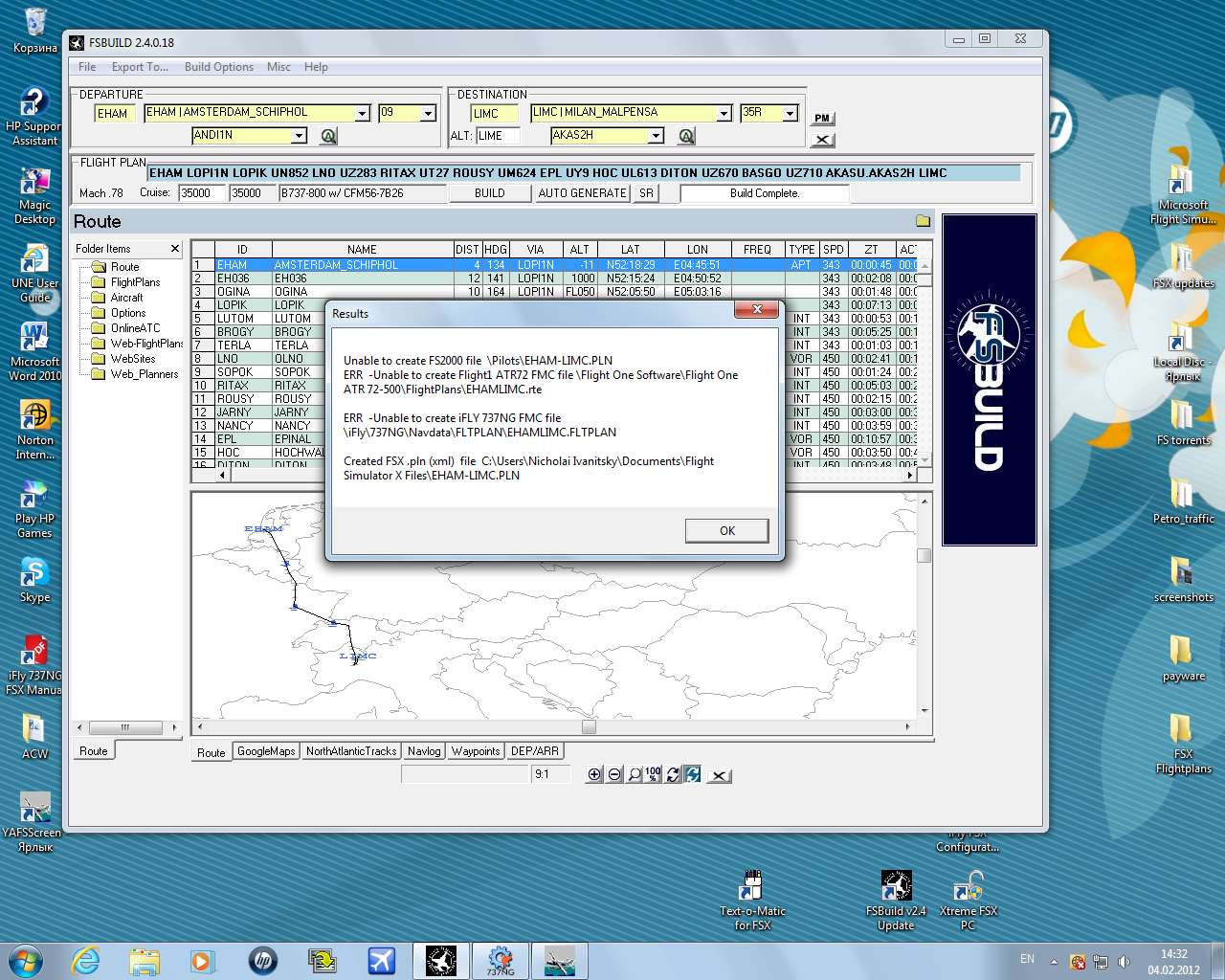Open Xtreme FSX PC desktop shortcut
Image resolution: width=1225 pixels, height=980 pixels.
(968, 901)
